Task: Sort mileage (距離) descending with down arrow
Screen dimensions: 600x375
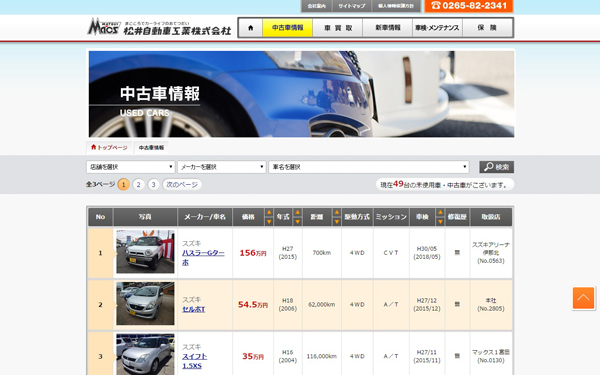Action: 337,222
